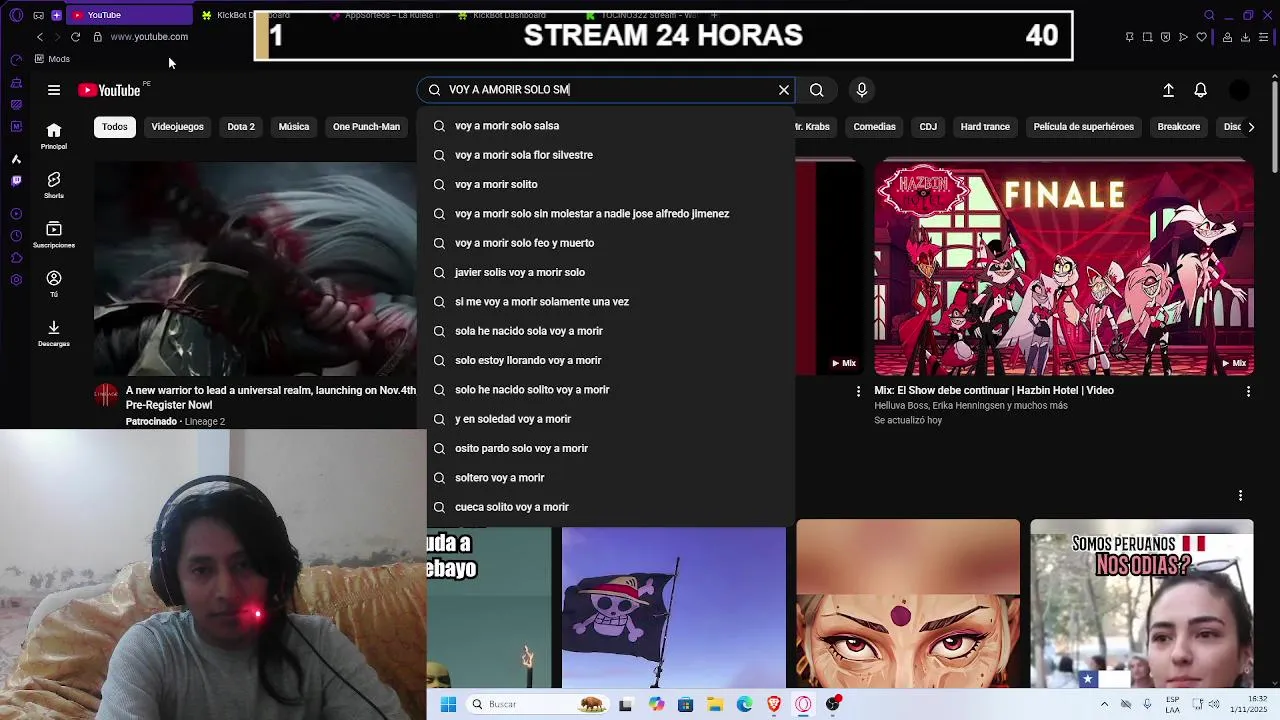
Task: Start voice search with the microphone
Action: [862, 90]
